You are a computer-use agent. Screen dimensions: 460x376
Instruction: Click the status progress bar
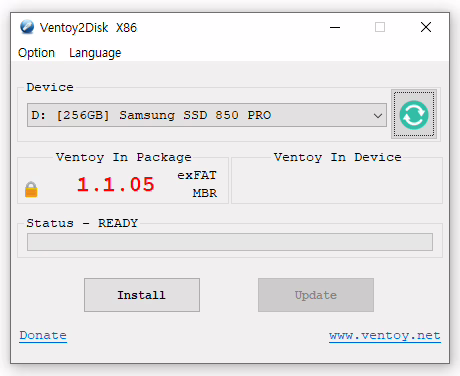(230, 242)
